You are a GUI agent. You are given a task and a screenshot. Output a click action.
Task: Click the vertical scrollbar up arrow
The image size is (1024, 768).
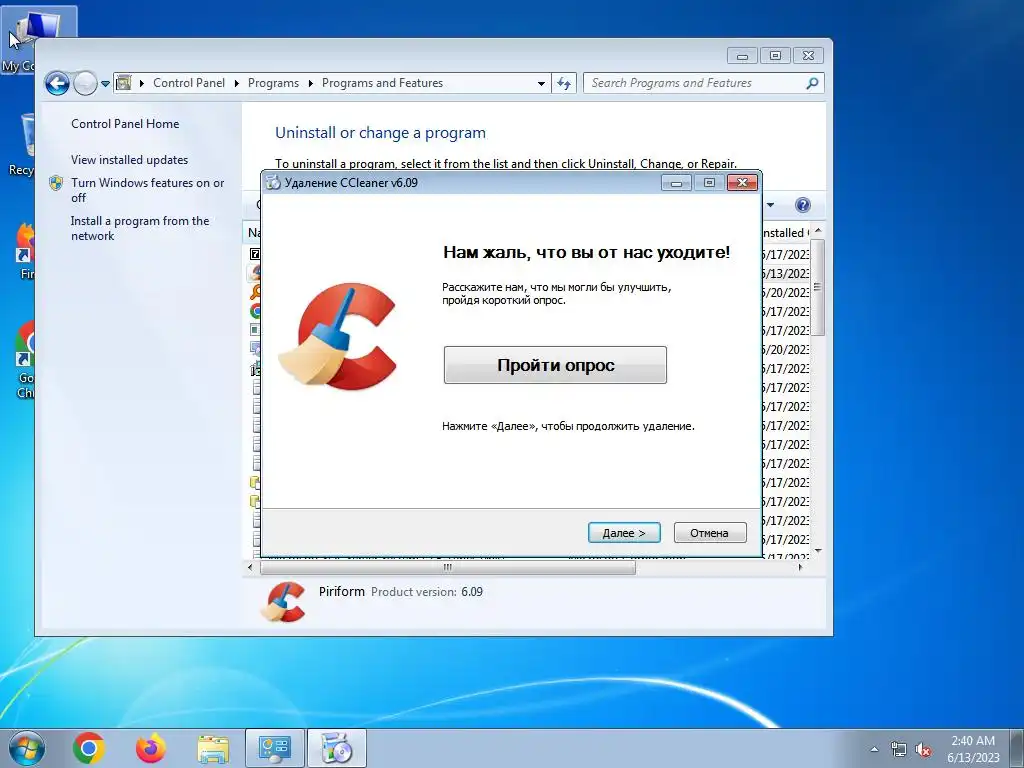[x=818, y=231]
